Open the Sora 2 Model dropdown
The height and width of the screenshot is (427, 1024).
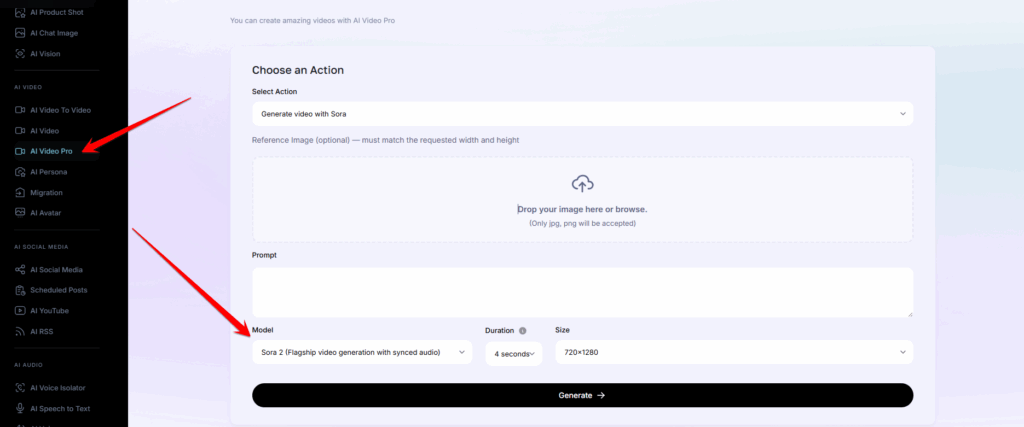tap(362, 352)
